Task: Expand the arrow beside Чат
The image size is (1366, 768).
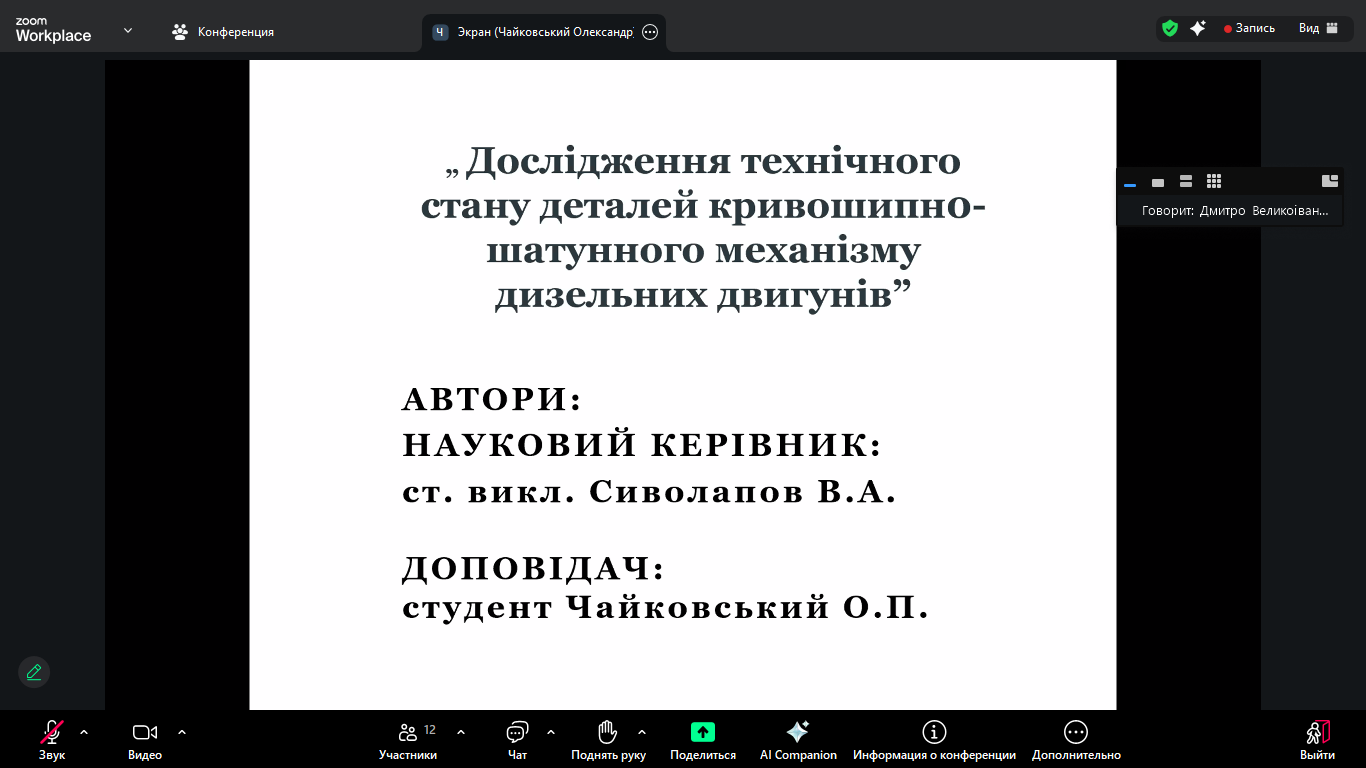Action: click(551, 732)
